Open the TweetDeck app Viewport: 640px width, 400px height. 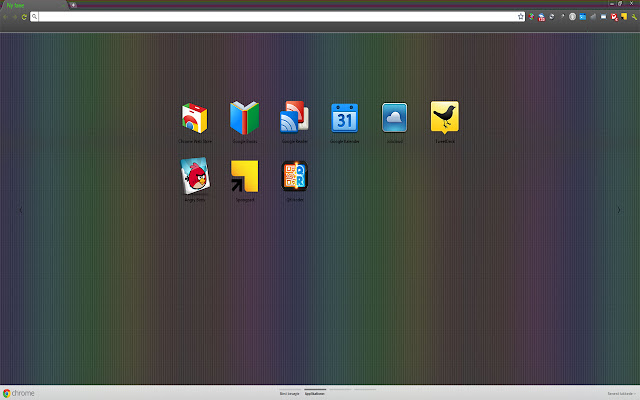[x=444, y=117]
